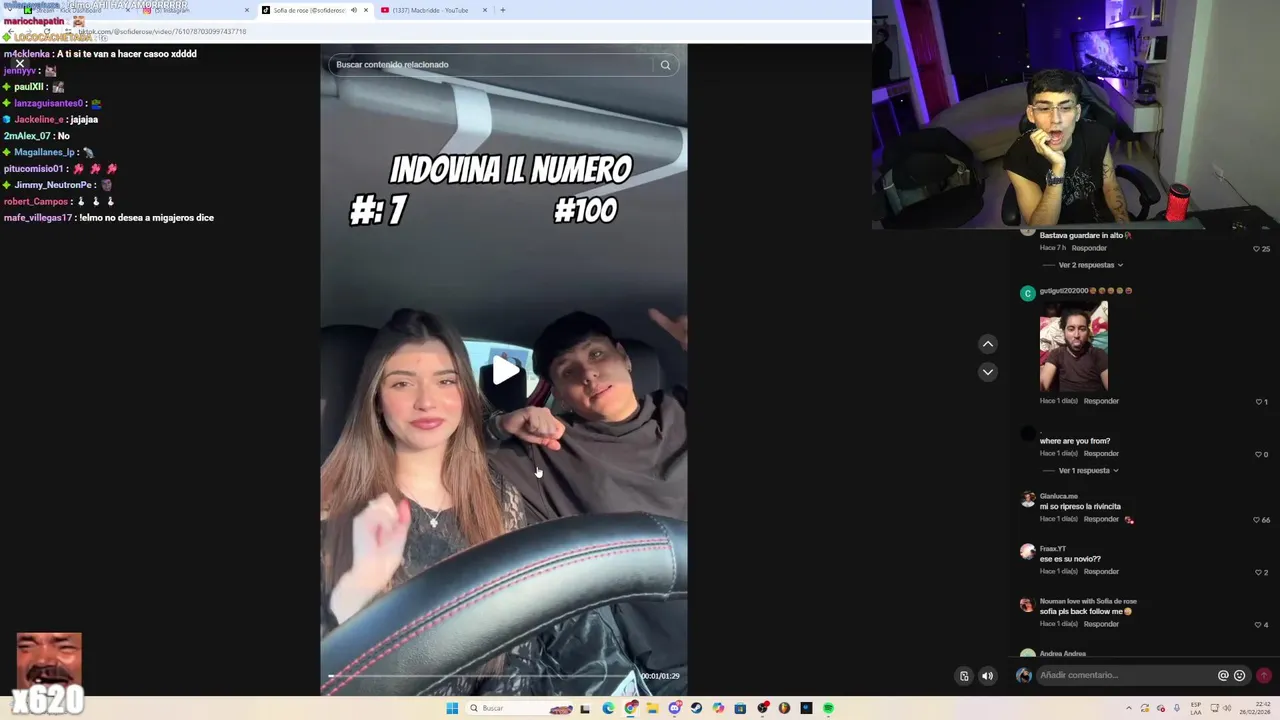Image resolution: width=1280 pixels, height=720 pixels.
Task: Click chat message from mafe_villegas17
Action: click(x=109, y=217)
